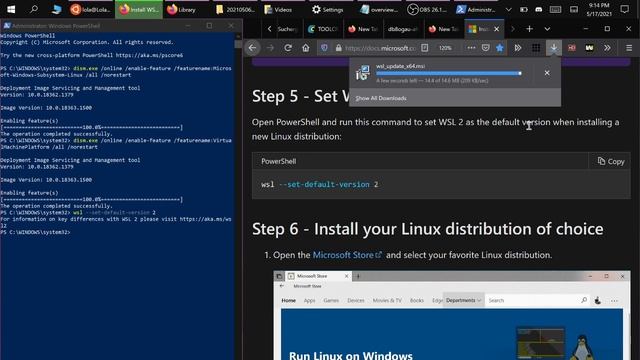The image size is (640, 360).
Task: Toggle reader view in address bar
Action: pos(424,48)
